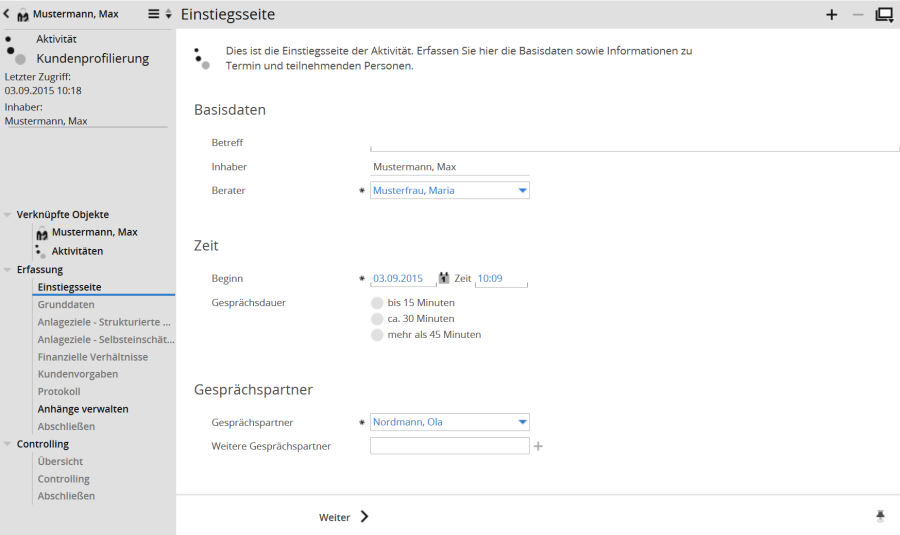Image resolution: width=900 pixels, height=535 pixels.
Task: Click the window layout icon top-right
Action: 884,14
